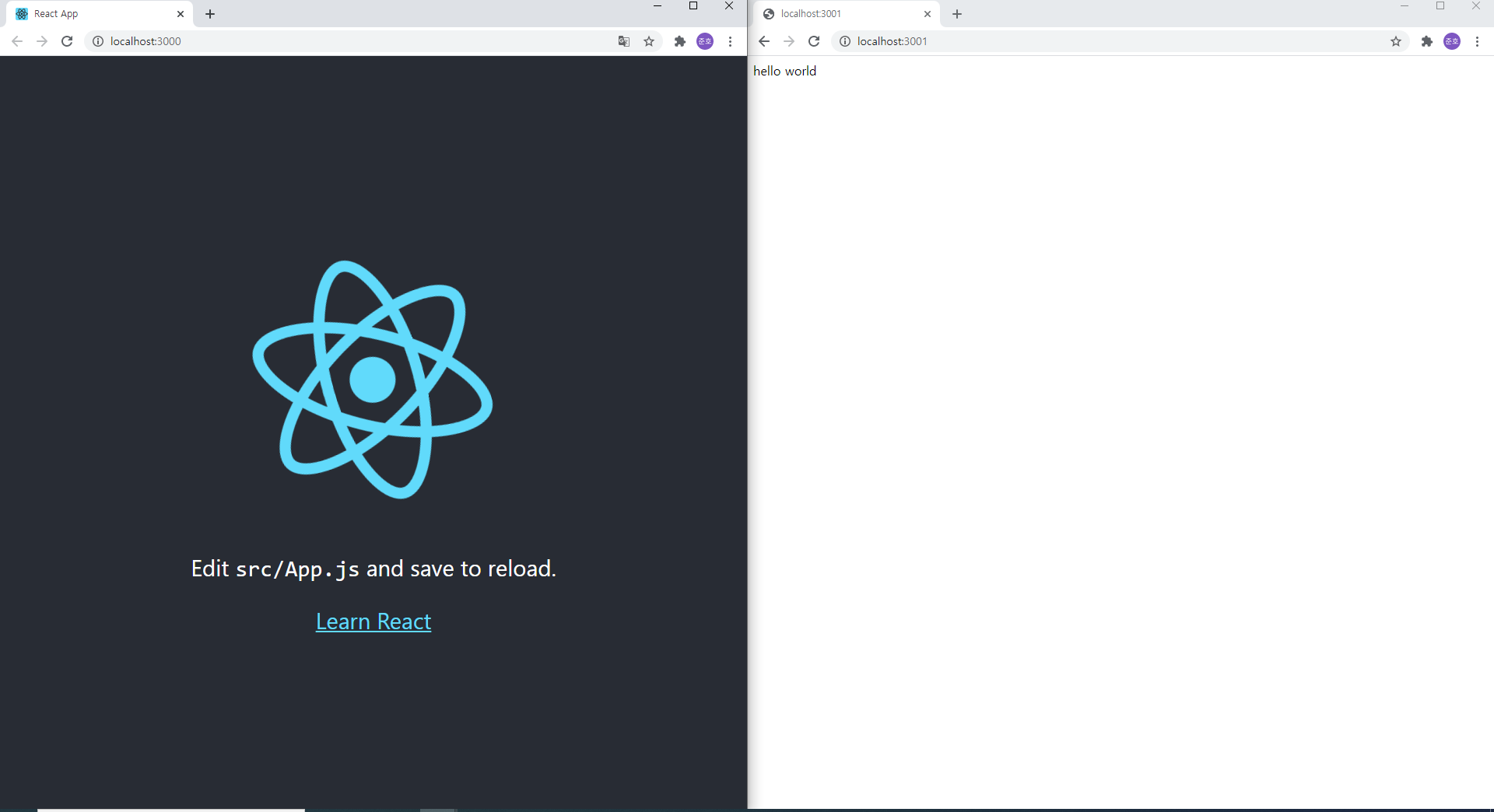Close the left Chrome window

(729, 6)
